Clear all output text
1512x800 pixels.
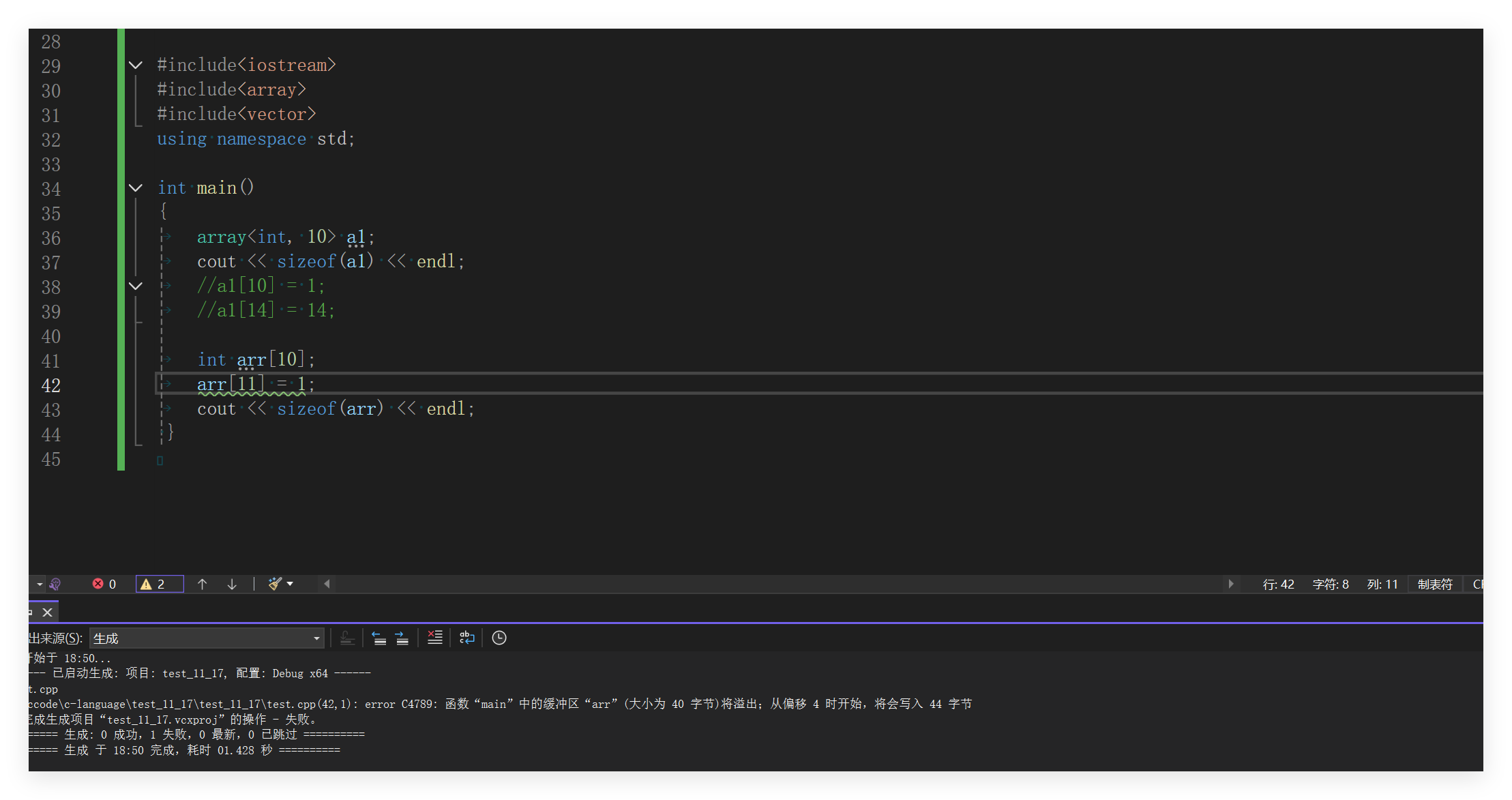[x=435, y=638]
